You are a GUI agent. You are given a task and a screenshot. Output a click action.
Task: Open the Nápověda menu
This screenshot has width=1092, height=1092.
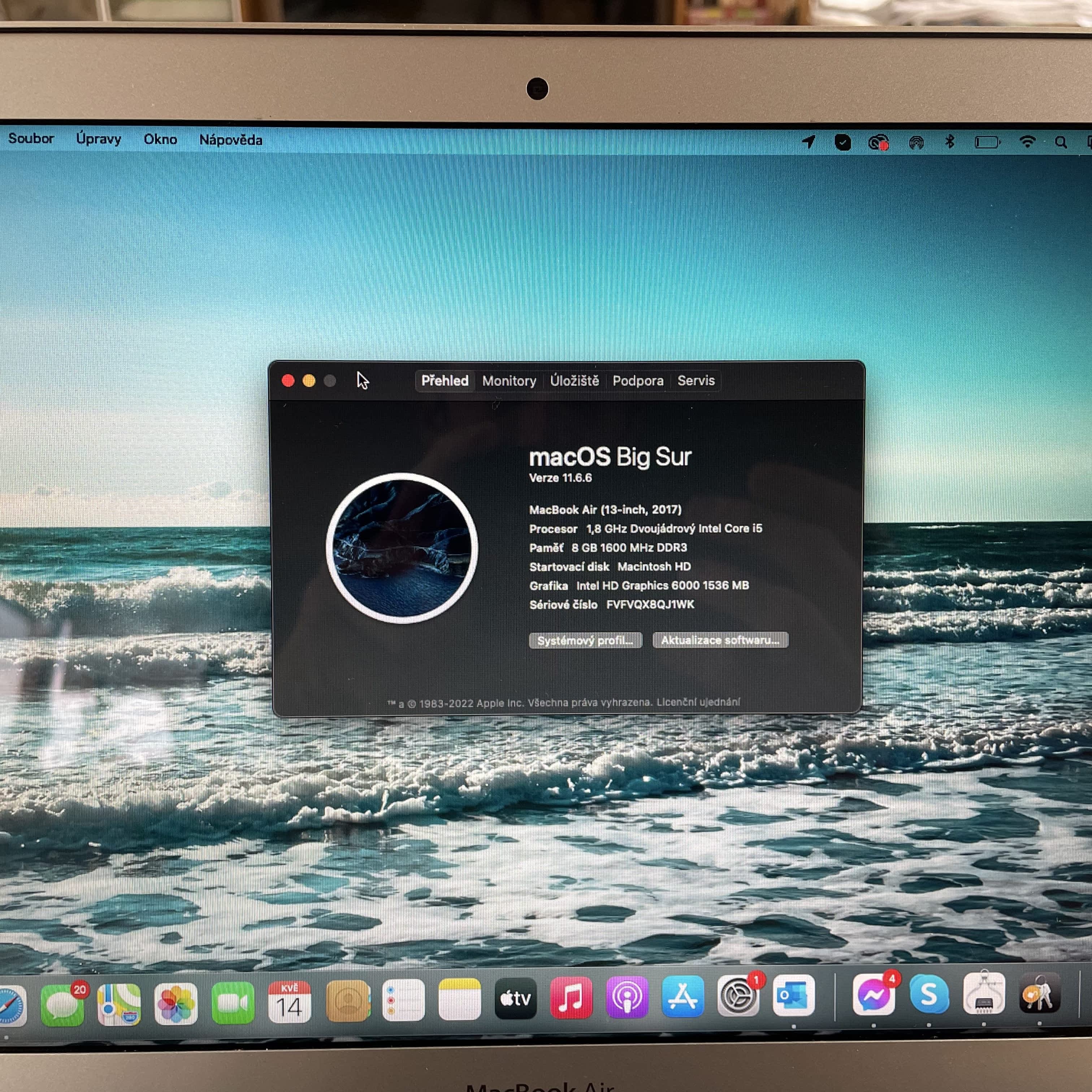pyautogui.click(x=231, y=140)
